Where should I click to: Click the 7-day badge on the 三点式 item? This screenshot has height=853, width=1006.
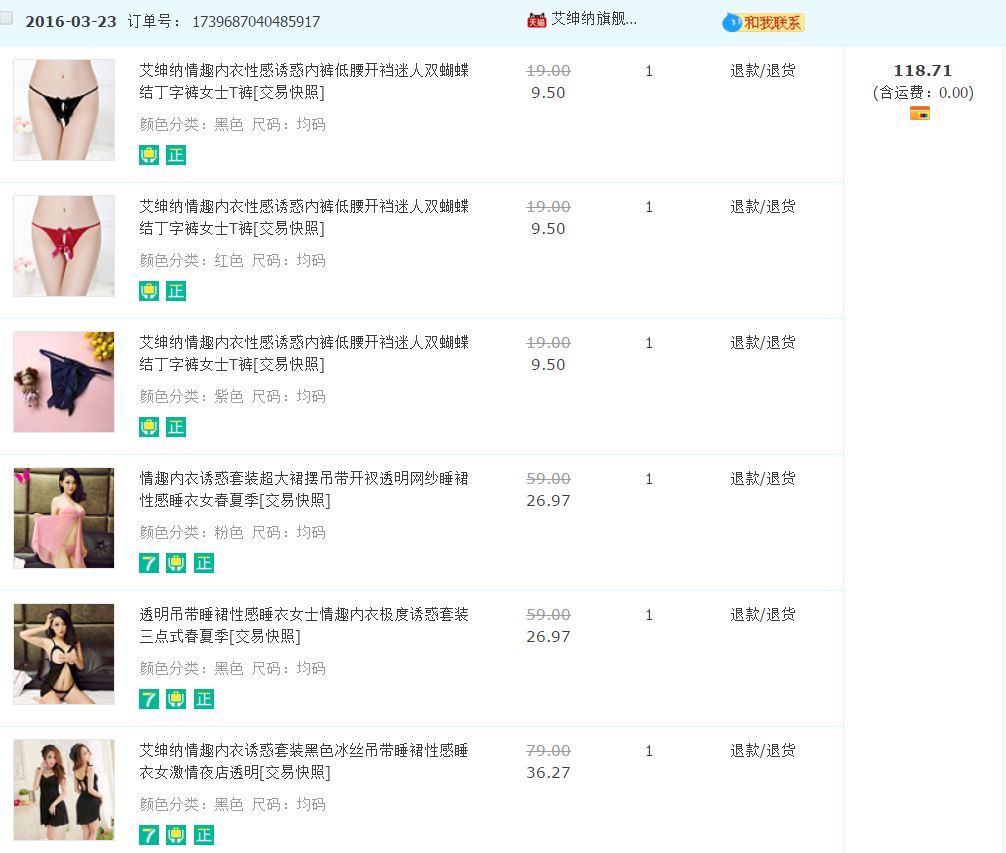coord(149,699)
